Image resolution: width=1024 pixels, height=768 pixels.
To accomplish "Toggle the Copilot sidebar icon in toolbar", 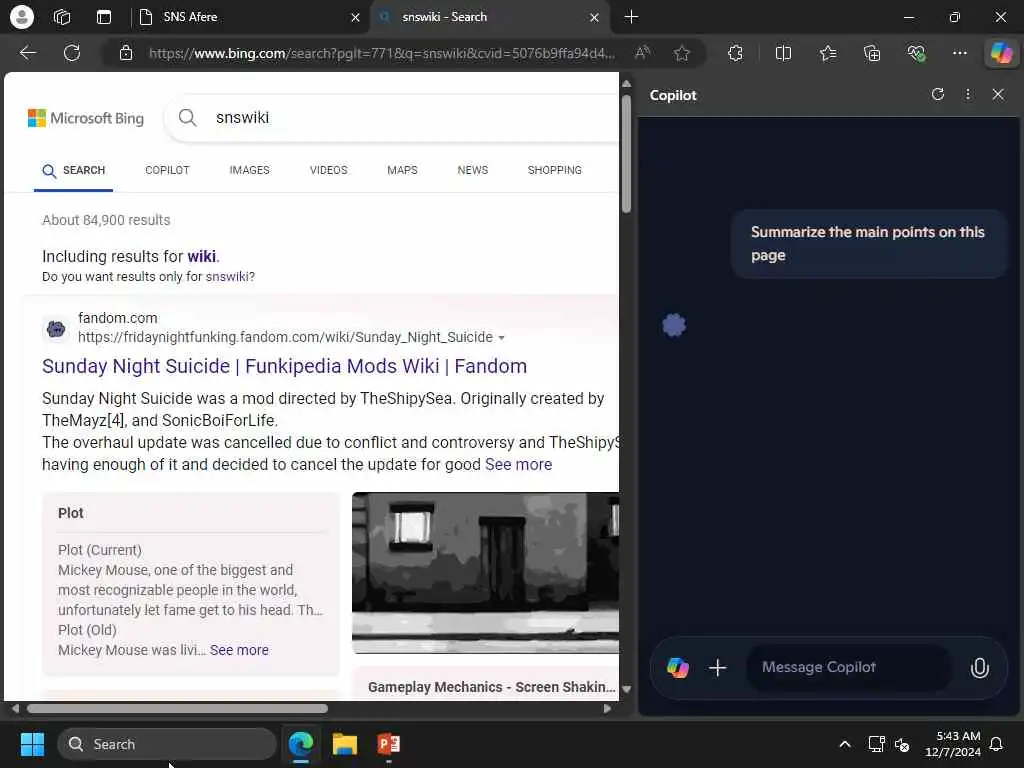I will [x=1001, y=53].
